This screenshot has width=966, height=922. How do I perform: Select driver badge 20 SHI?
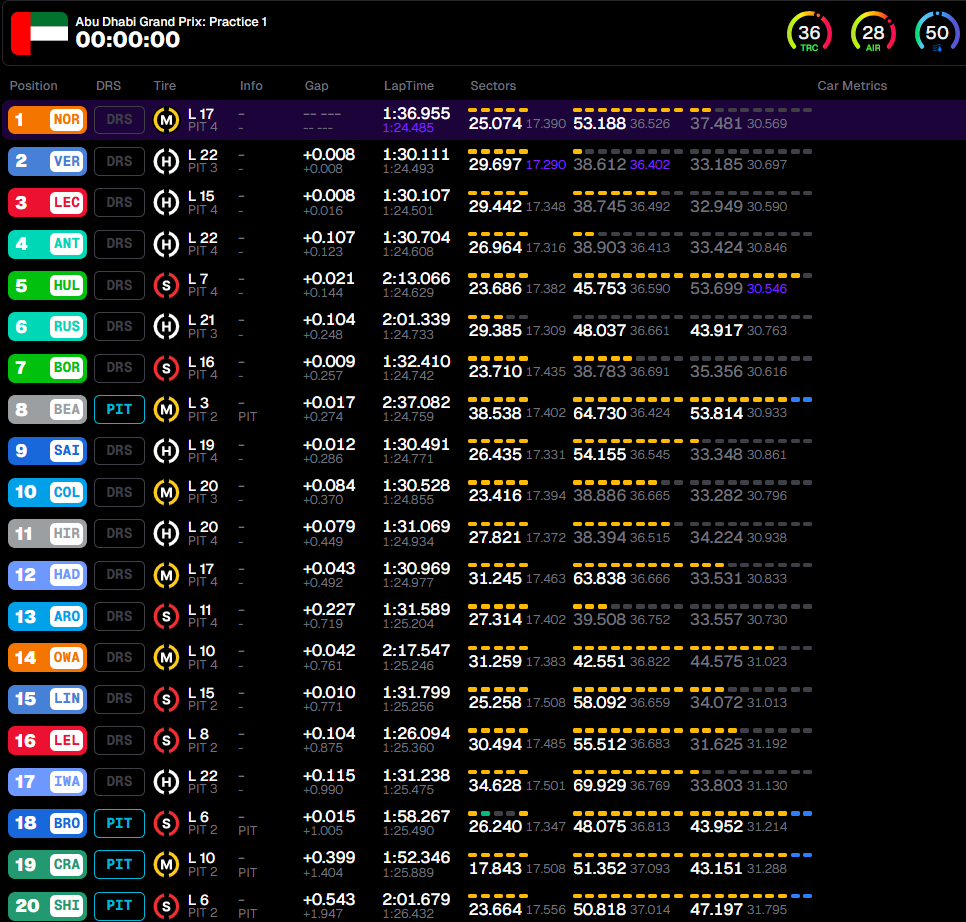click(47, 906)
